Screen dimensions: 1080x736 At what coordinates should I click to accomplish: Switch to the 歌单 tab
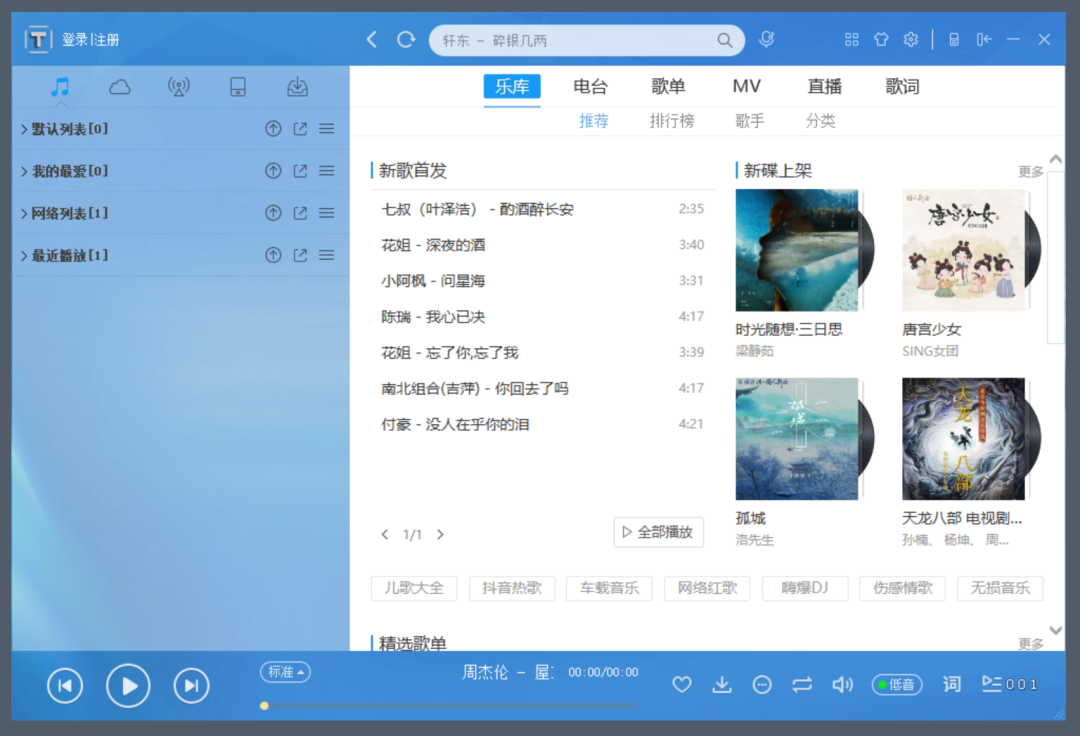pos(668,87)
